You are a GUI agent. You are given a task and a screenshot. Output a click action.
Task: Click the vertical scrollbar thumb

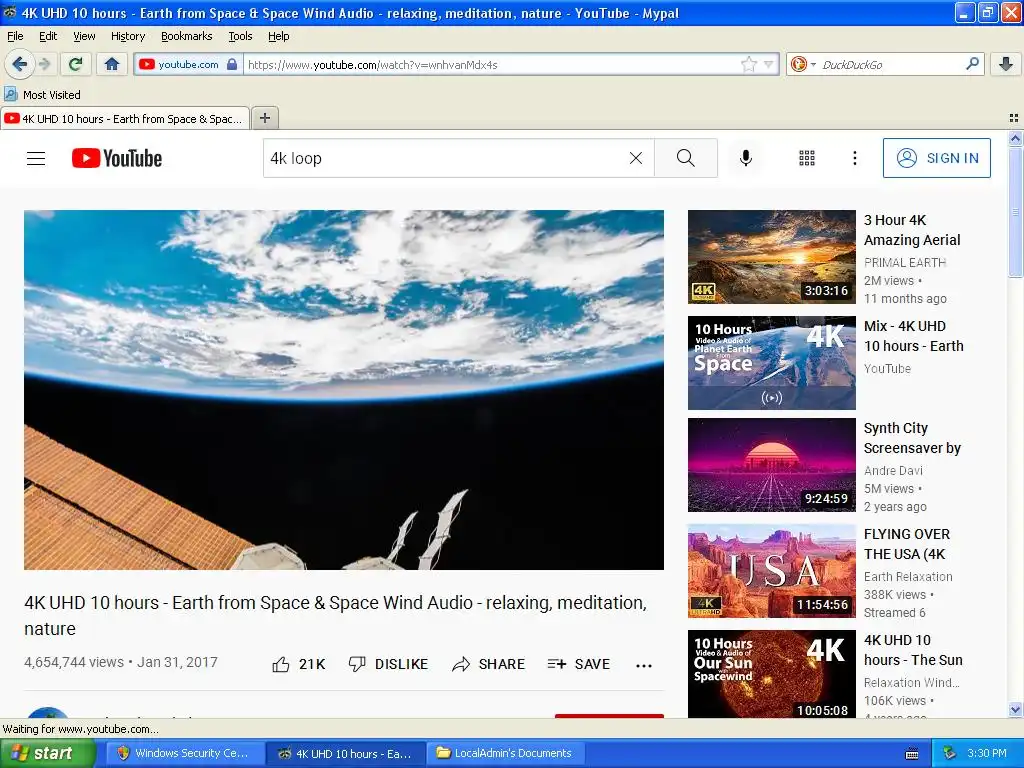tap(1015, 212)
